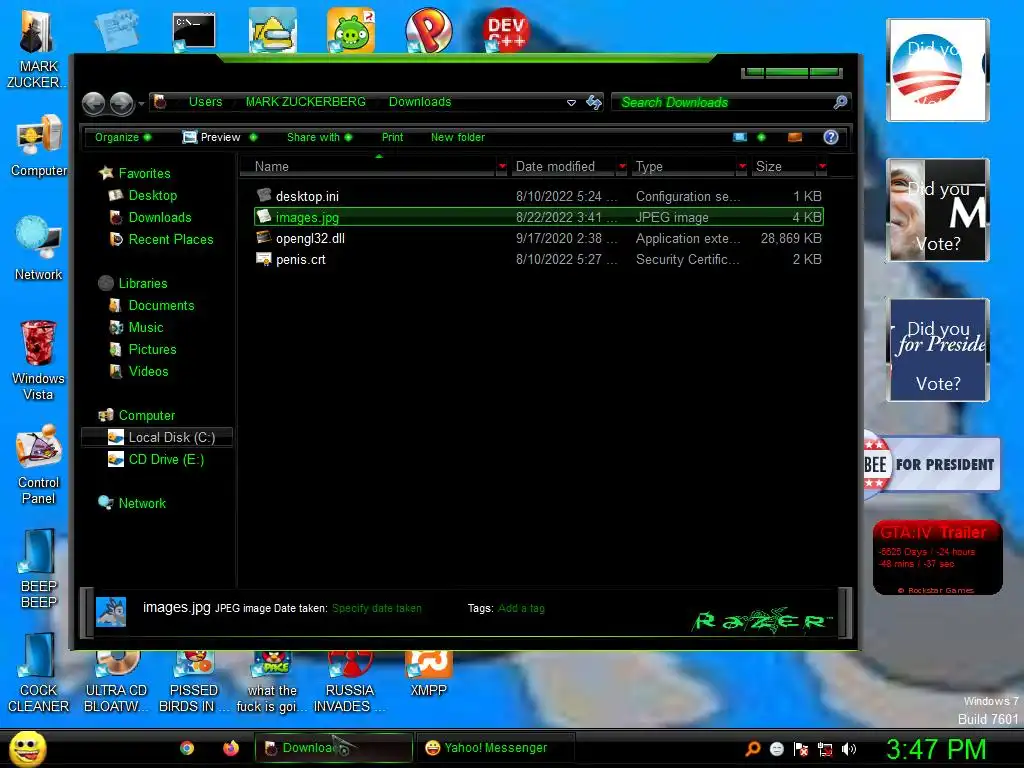Select the opengl32.dll file
The height and width of the screenshot is (768, 1024).
click(539, 238)
